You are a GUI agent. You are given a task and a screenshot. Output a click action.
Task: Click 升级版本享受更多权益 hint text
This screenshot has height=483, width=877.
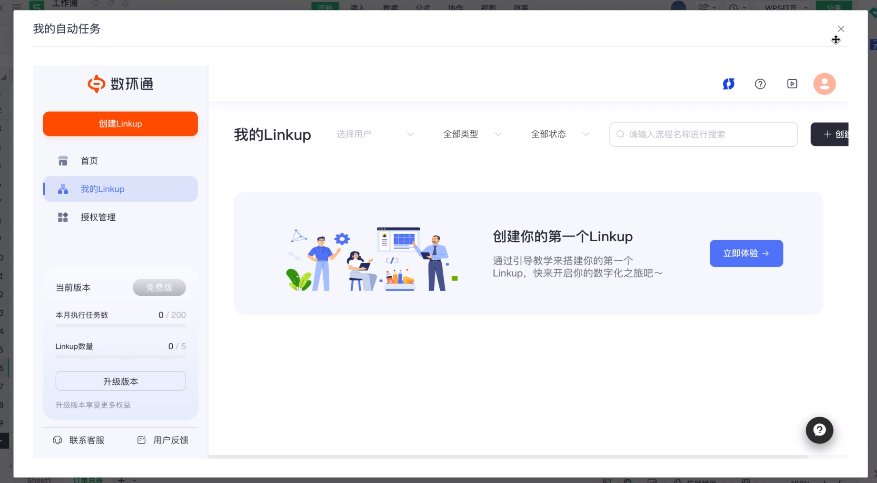[x=93, y=405]
